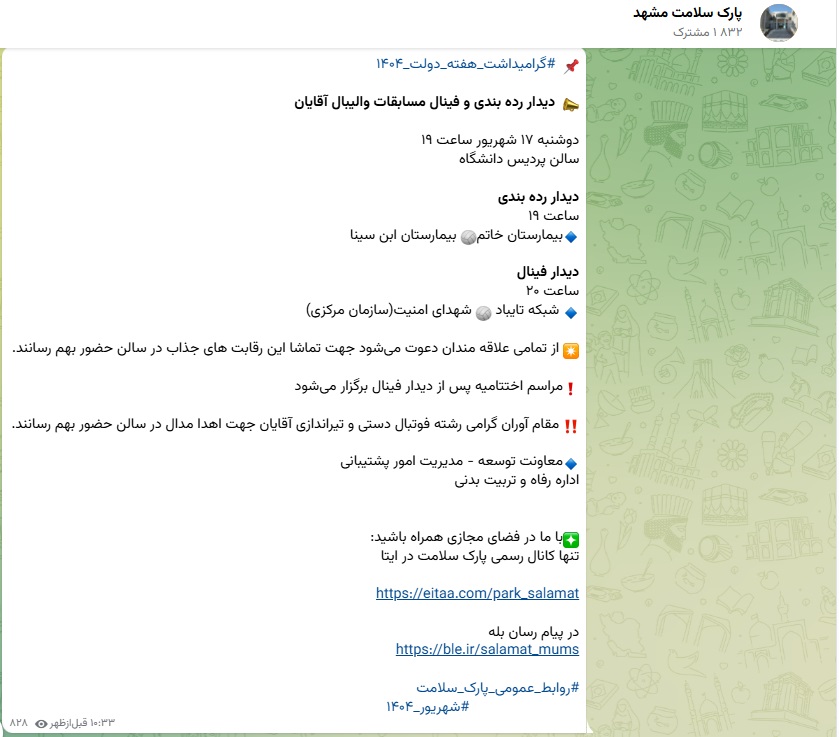Click the pushpin icon at post top
Viewport: 839px width, 737px height.
pyautogui.click(x=571, y=66)
